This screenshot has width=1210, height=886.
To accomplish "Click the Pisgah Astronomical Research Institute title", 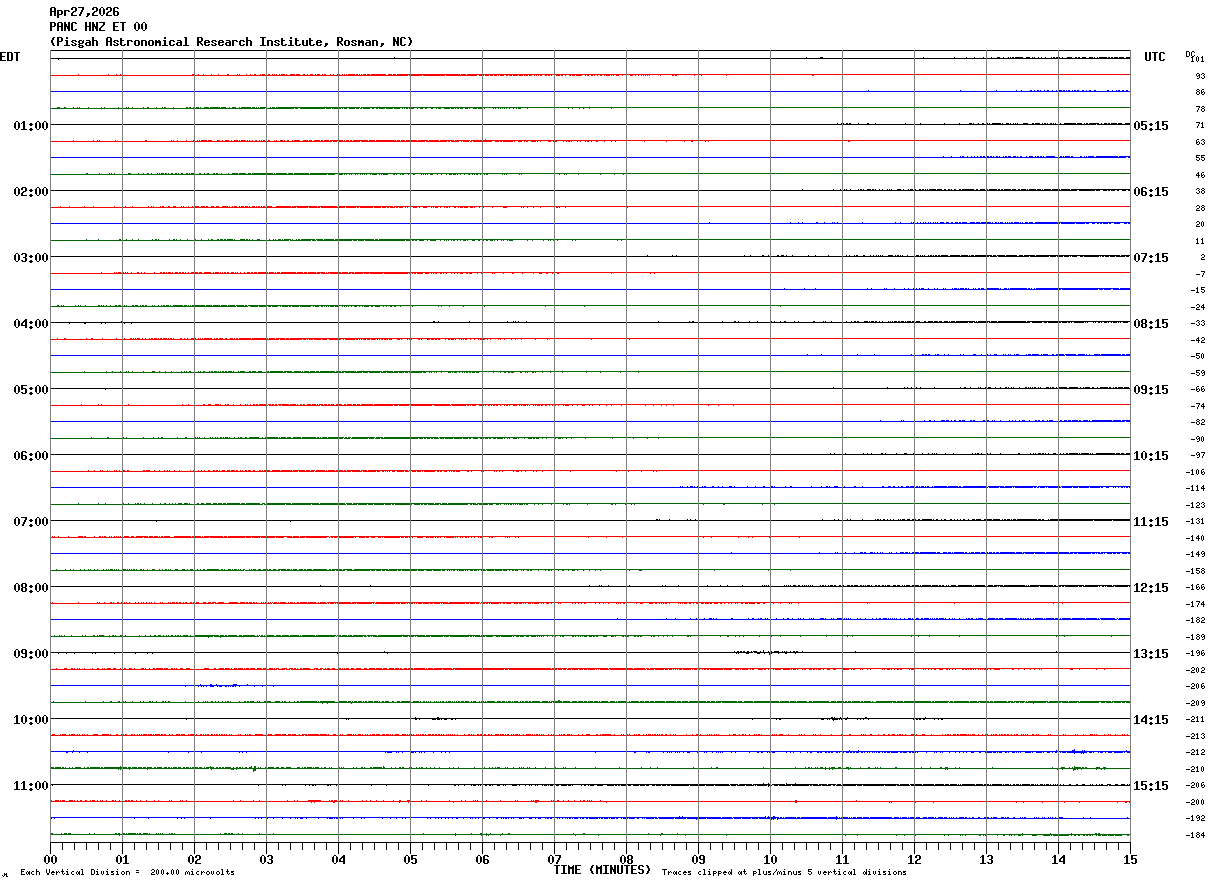I will point(231,42).
